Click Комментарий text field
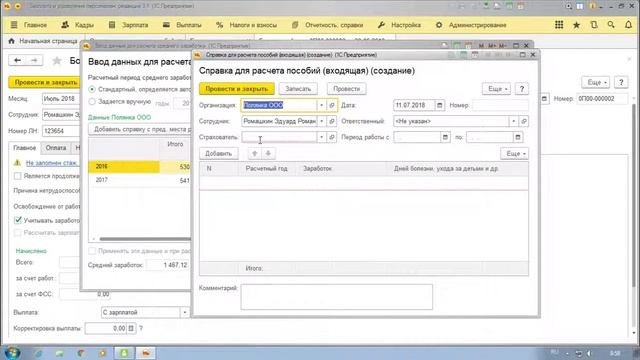This screenshot has height=360, width=640. coord(336,297)
